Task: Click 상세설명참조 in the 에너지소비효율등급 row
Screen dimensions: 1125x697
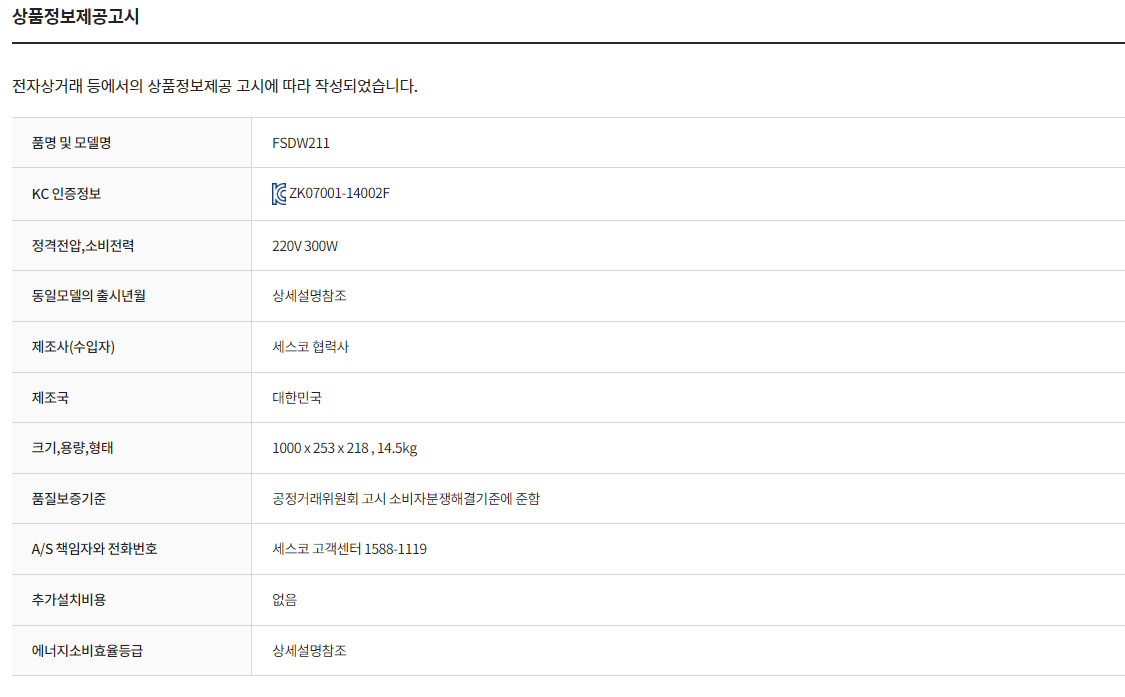Action: point(310,651)
